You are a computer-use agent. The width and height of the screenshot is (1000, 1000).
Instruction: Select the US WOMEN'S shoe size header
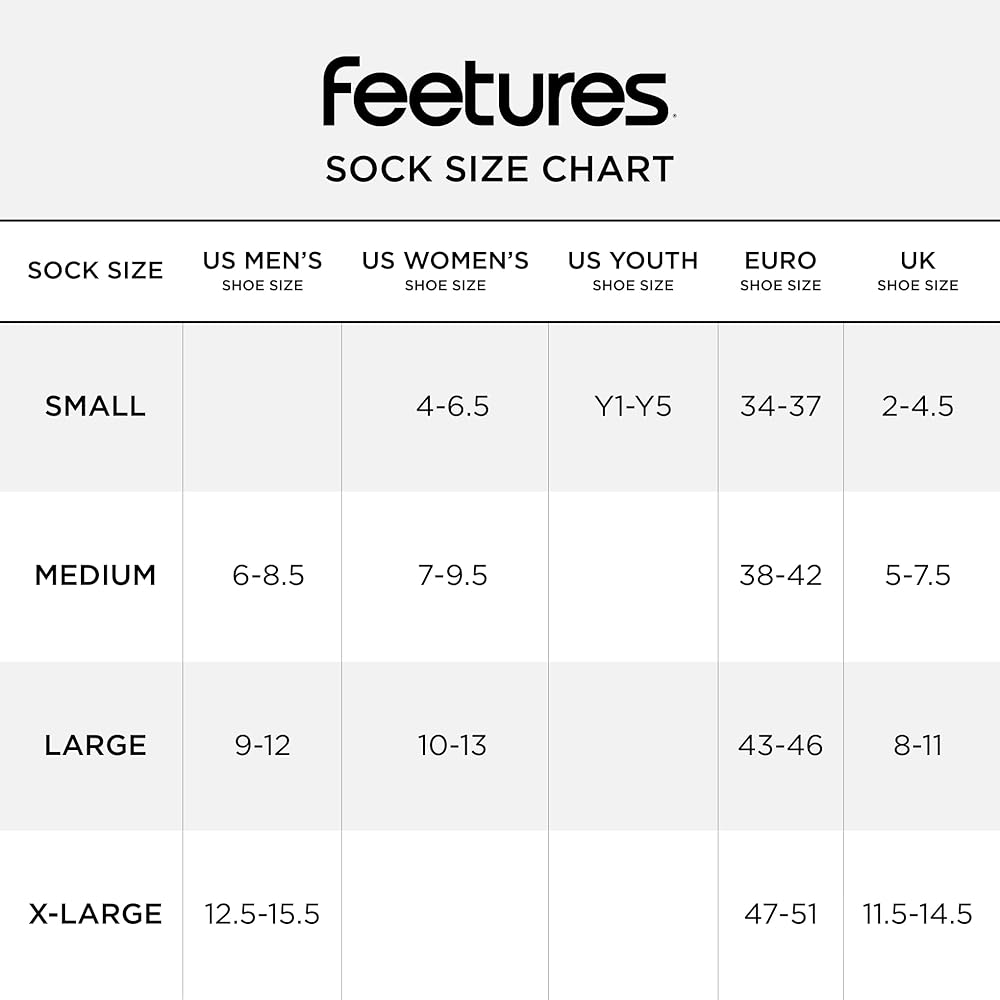[x=445, y=270]
